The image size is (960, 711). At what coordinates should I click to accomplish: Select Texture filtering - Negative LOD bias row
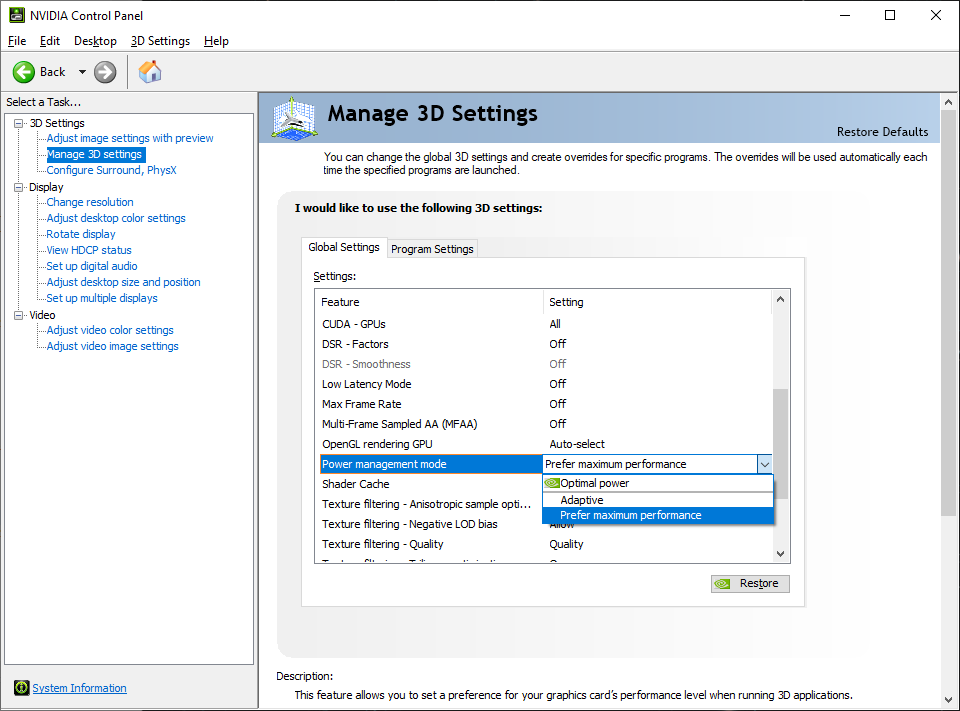point(430,524)
